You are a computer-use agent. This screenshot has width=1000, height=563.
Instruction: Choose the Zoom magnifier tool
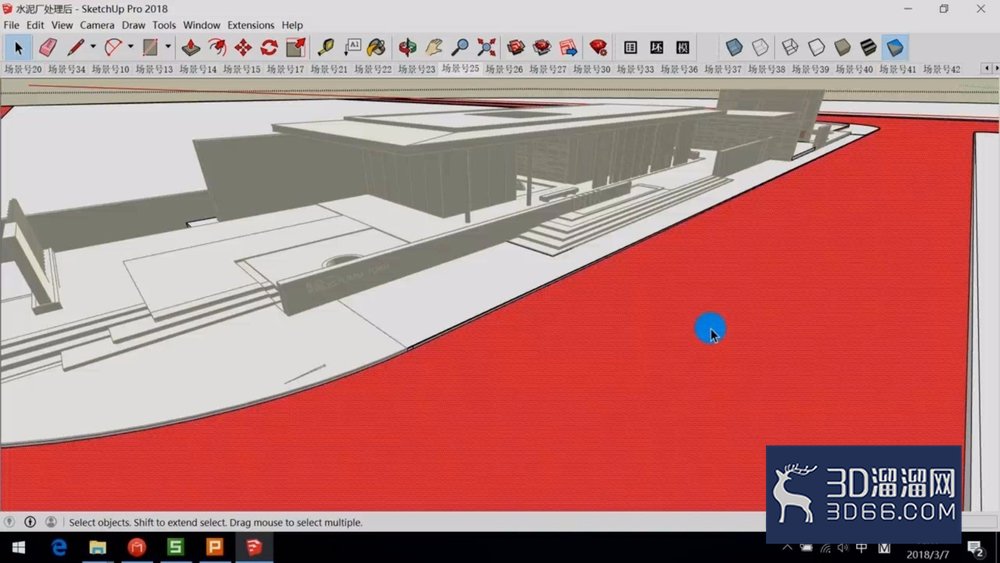460,47
